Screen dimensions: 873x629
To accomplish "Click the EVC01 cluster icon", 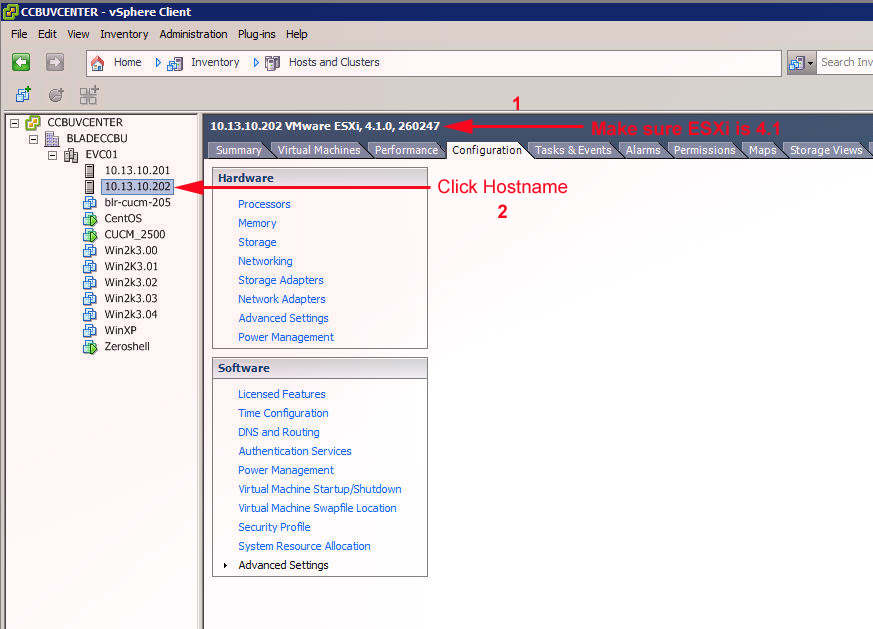I will click(x=71, y=155).
